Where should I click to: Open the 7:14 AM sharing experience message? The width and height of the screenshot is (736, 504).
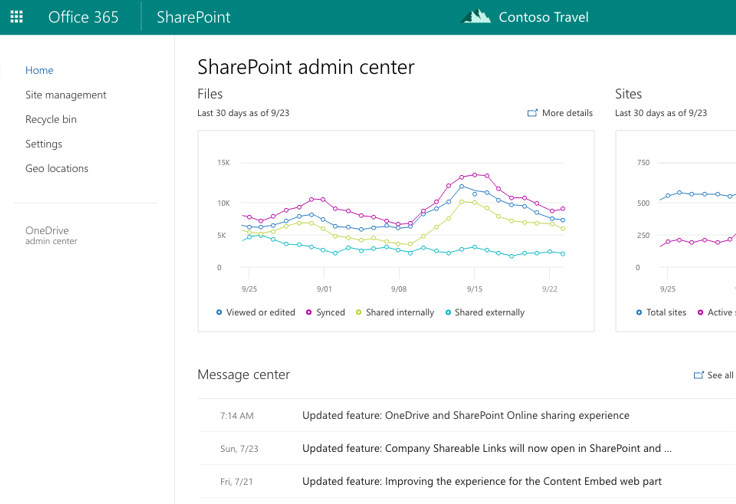pos(465,416)
